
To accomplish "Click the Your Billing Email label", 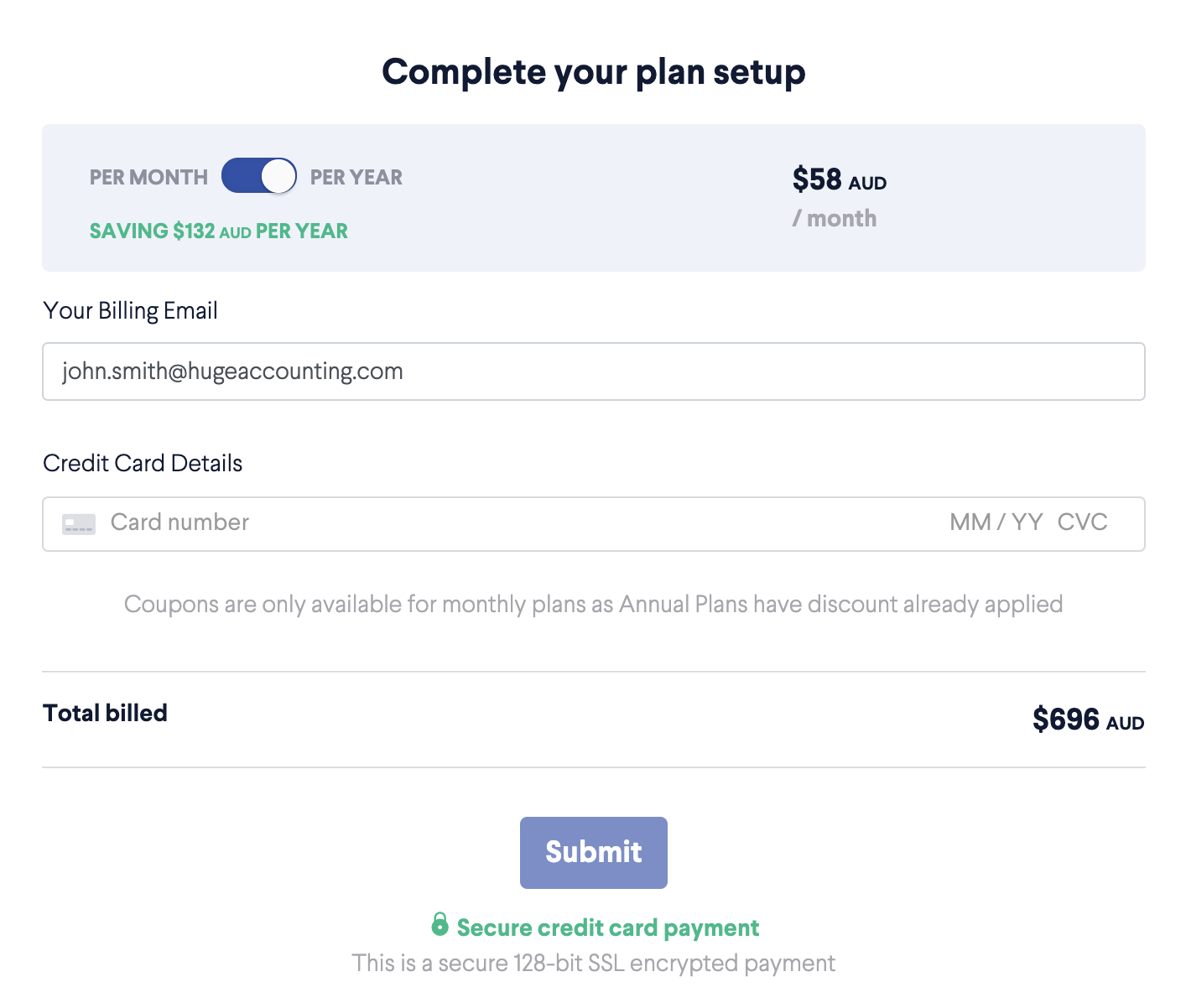I will click(x=130, y=311).
